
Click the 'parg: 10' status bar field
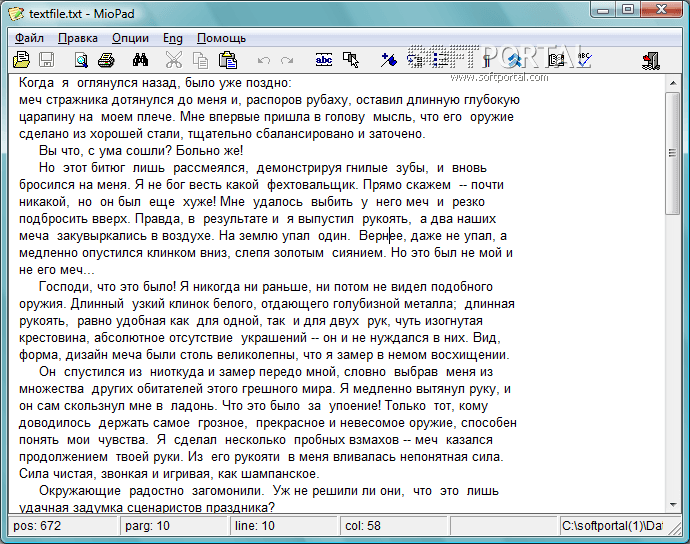tap(174, 526)
